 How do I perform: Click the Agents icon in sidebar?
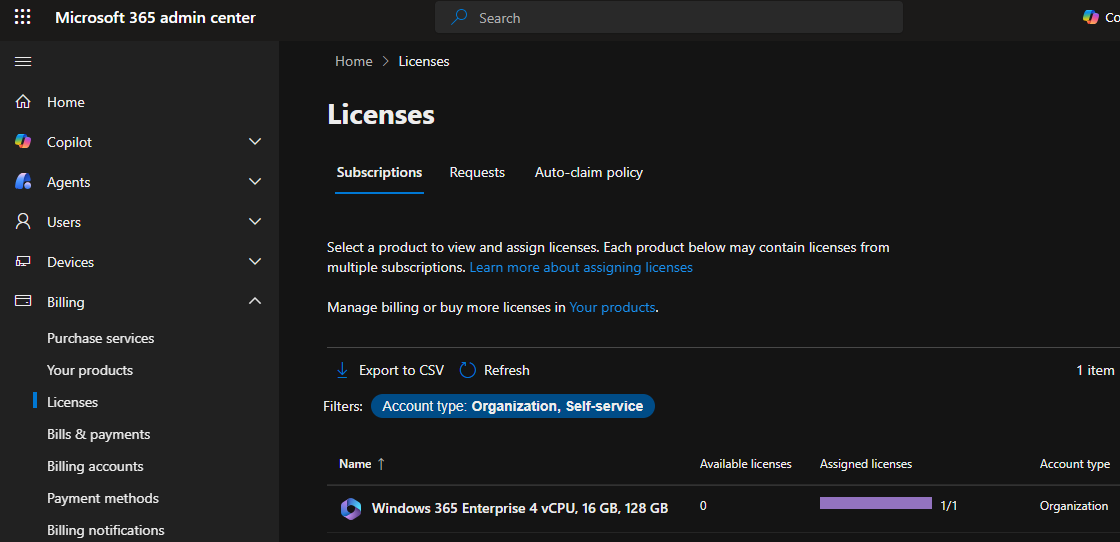[x=23, y=182]
